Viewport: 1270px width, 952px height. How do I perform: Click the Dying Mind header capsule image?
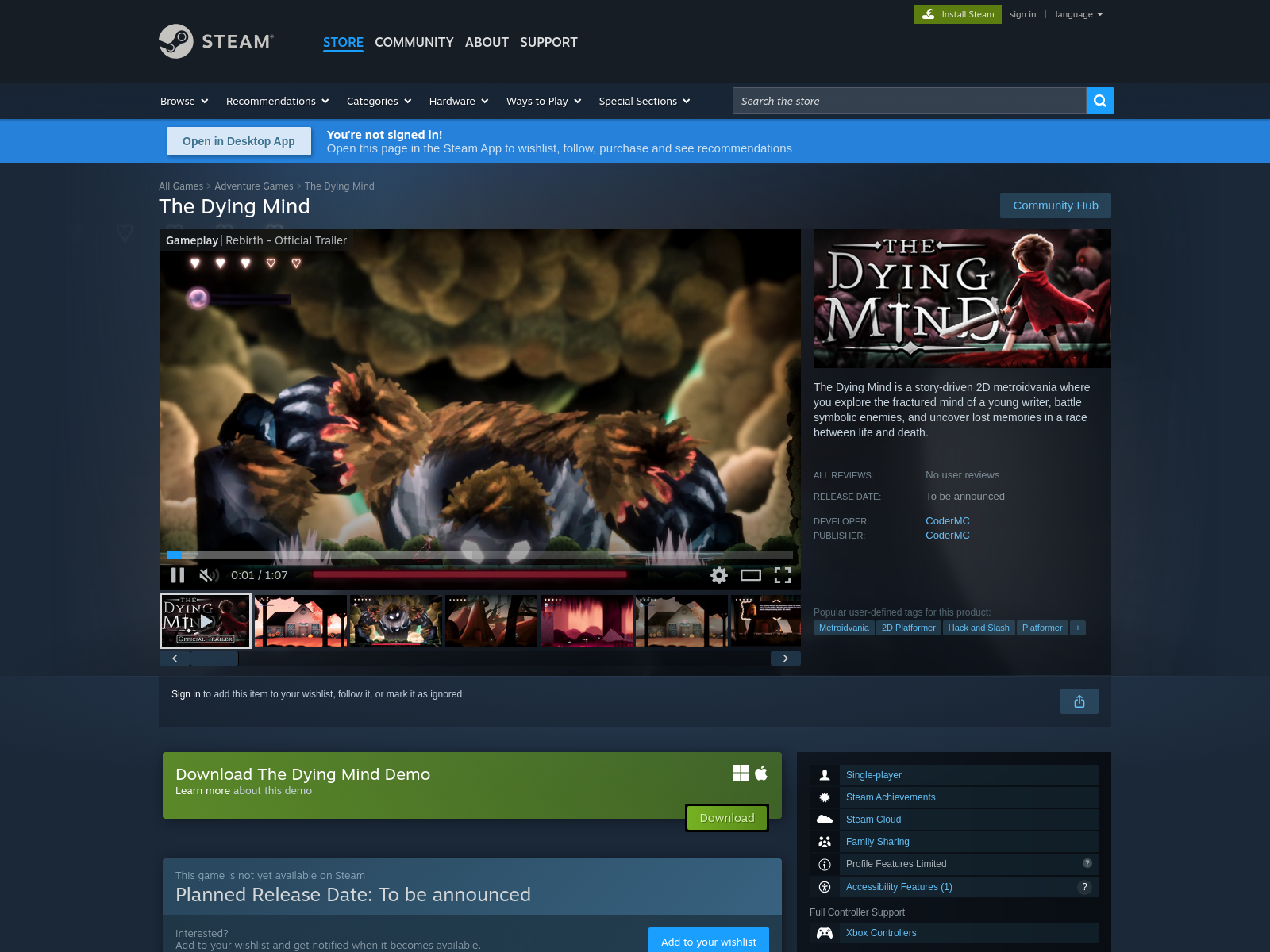pyautogui.click(x=962, y=299)
